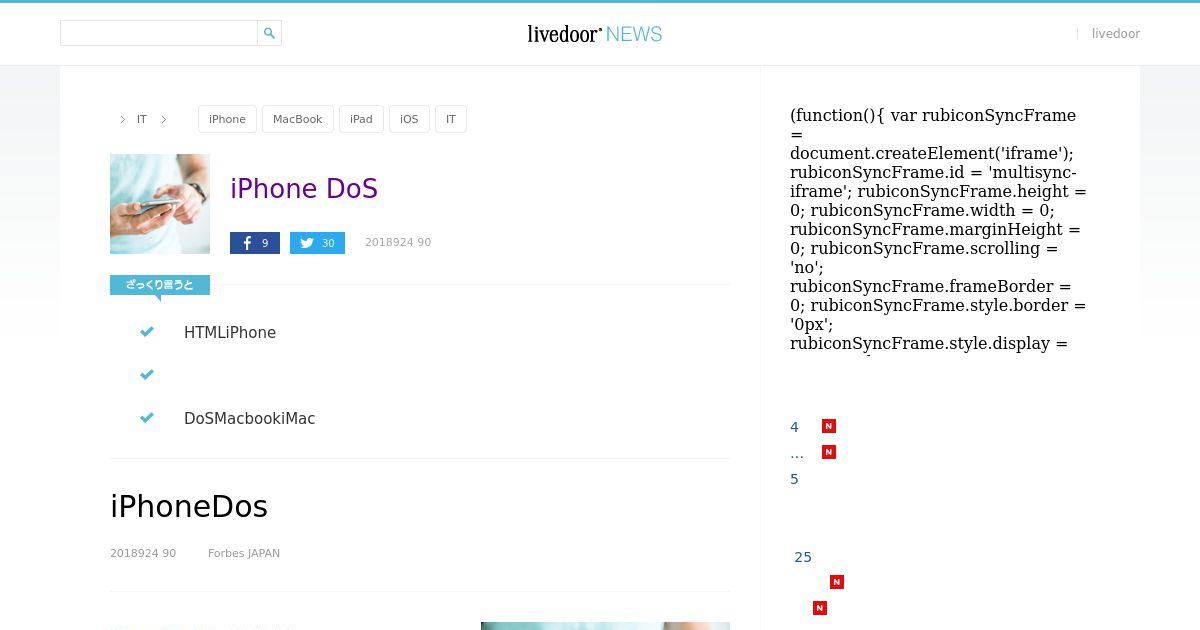Open sidebar link numbered 4
1200x630 pixels.
click(795, 427)
